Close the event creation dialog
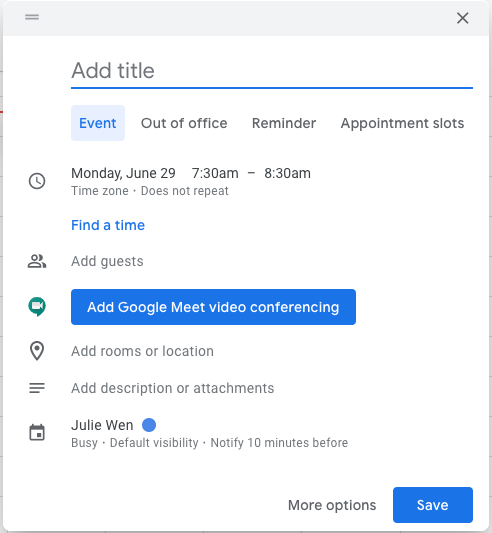The image size is (492, 533). pyautogui.click(x=462, y=18)
